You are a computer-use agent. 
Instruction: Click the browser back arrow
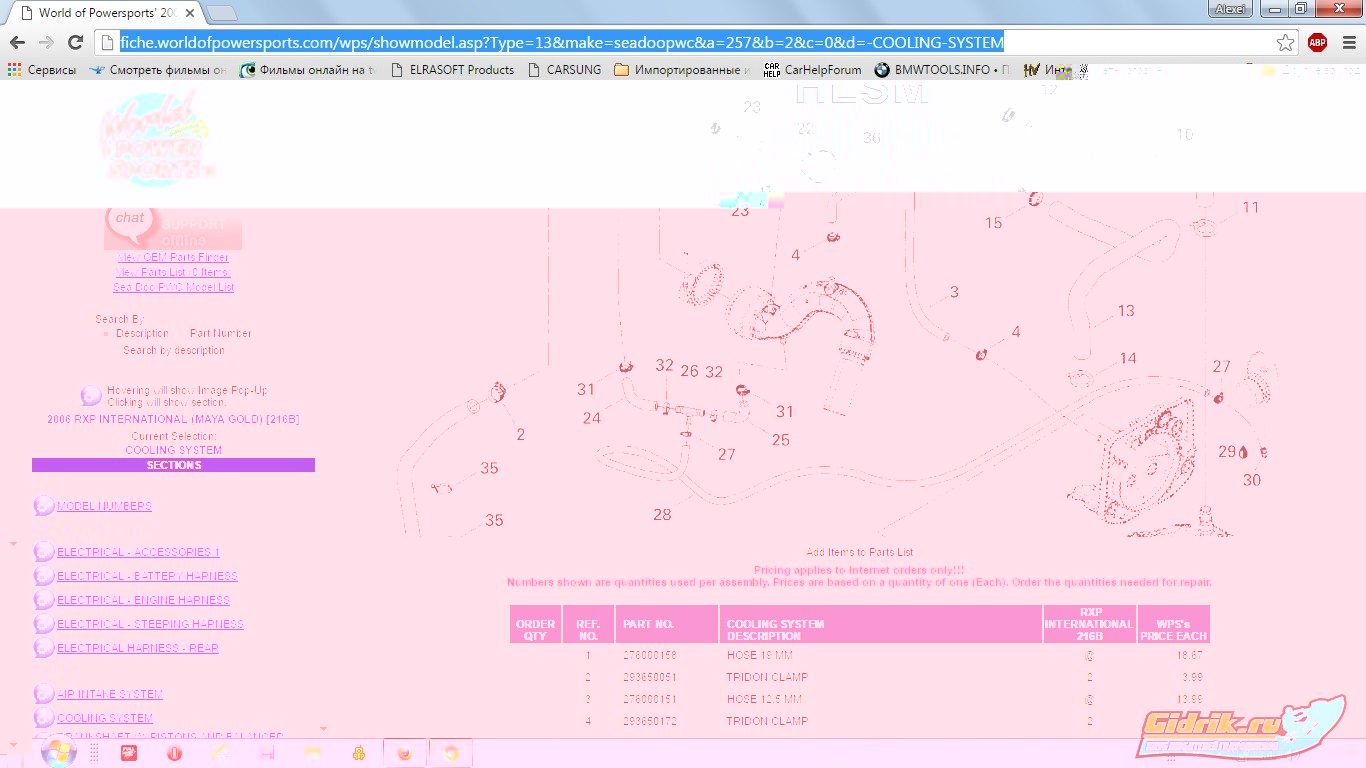coord(17,42)
